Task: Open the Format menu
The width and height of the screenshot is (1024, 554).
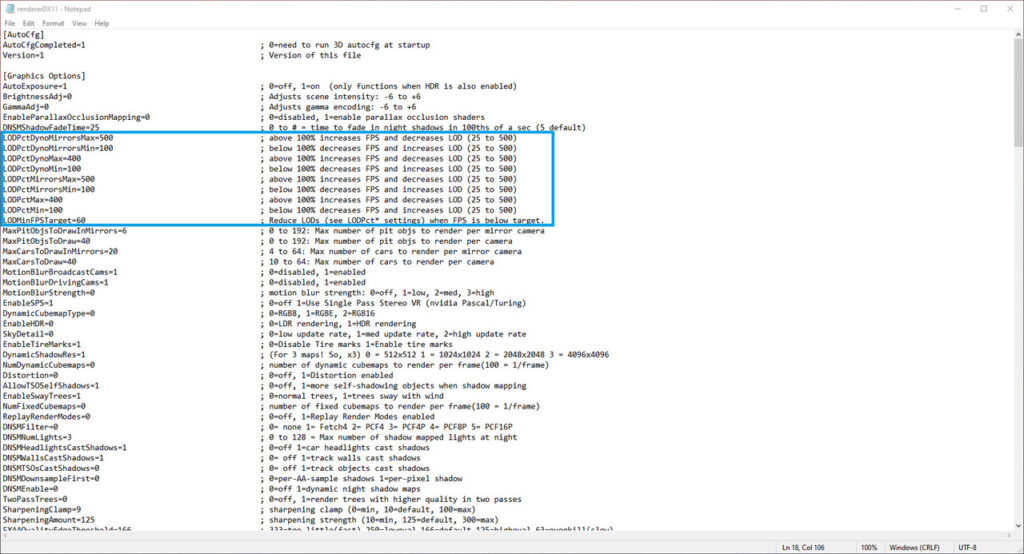Action: click(53, 23)
